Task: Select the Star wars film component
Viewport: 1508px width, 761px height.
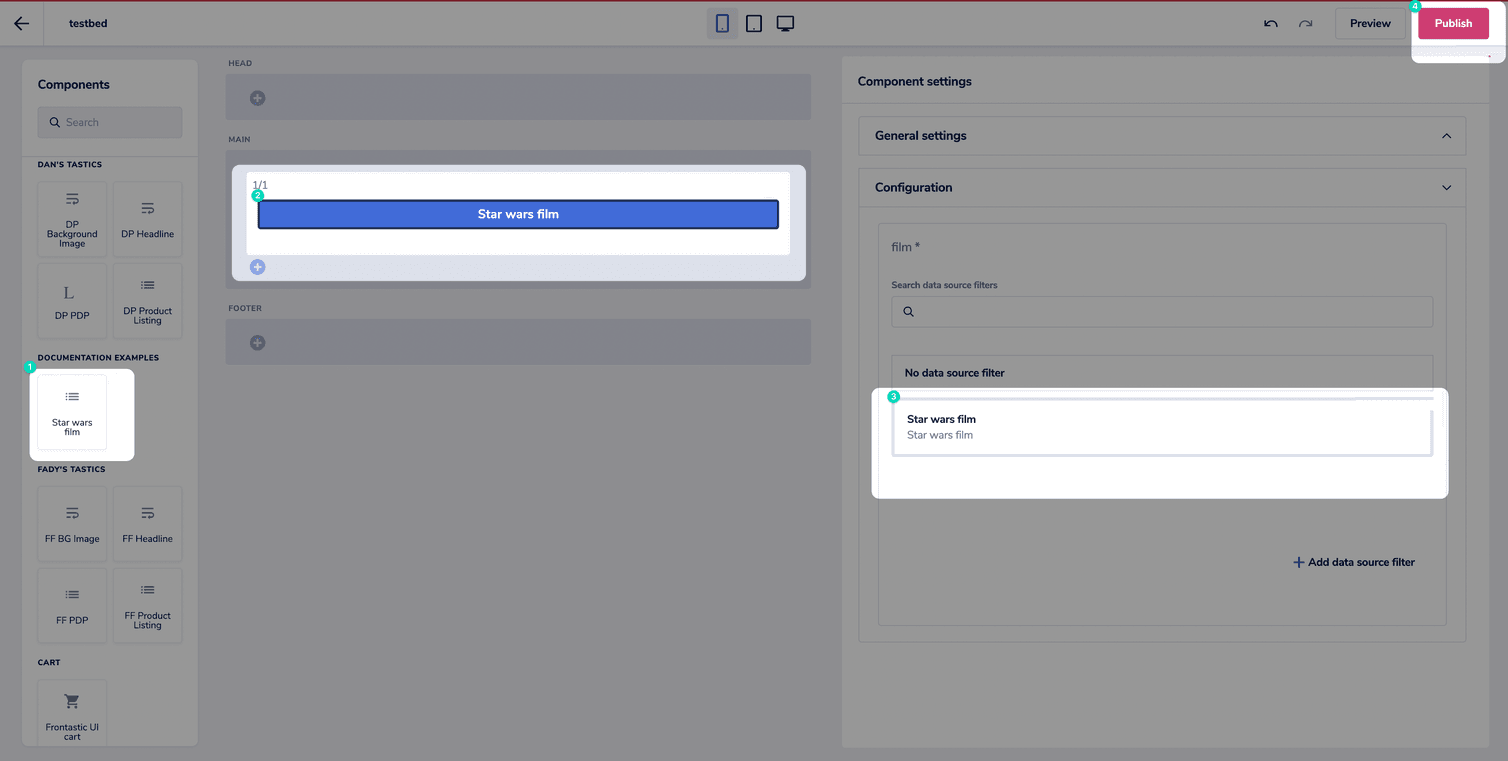Action: click(71, 412)
